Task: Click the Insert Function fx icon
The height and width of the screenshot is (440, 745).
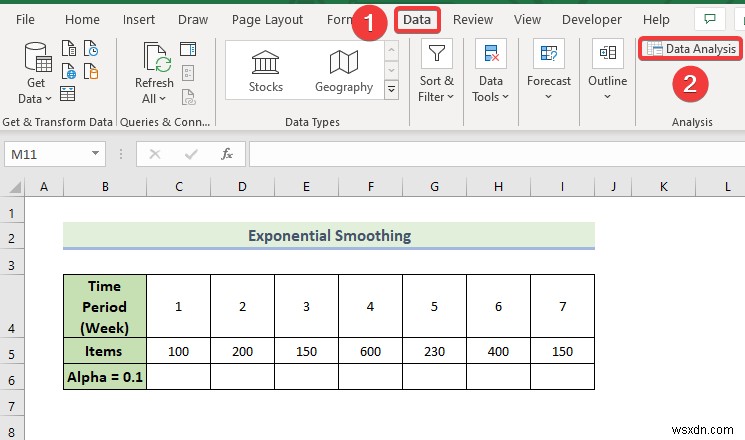Action: (227, 154)
